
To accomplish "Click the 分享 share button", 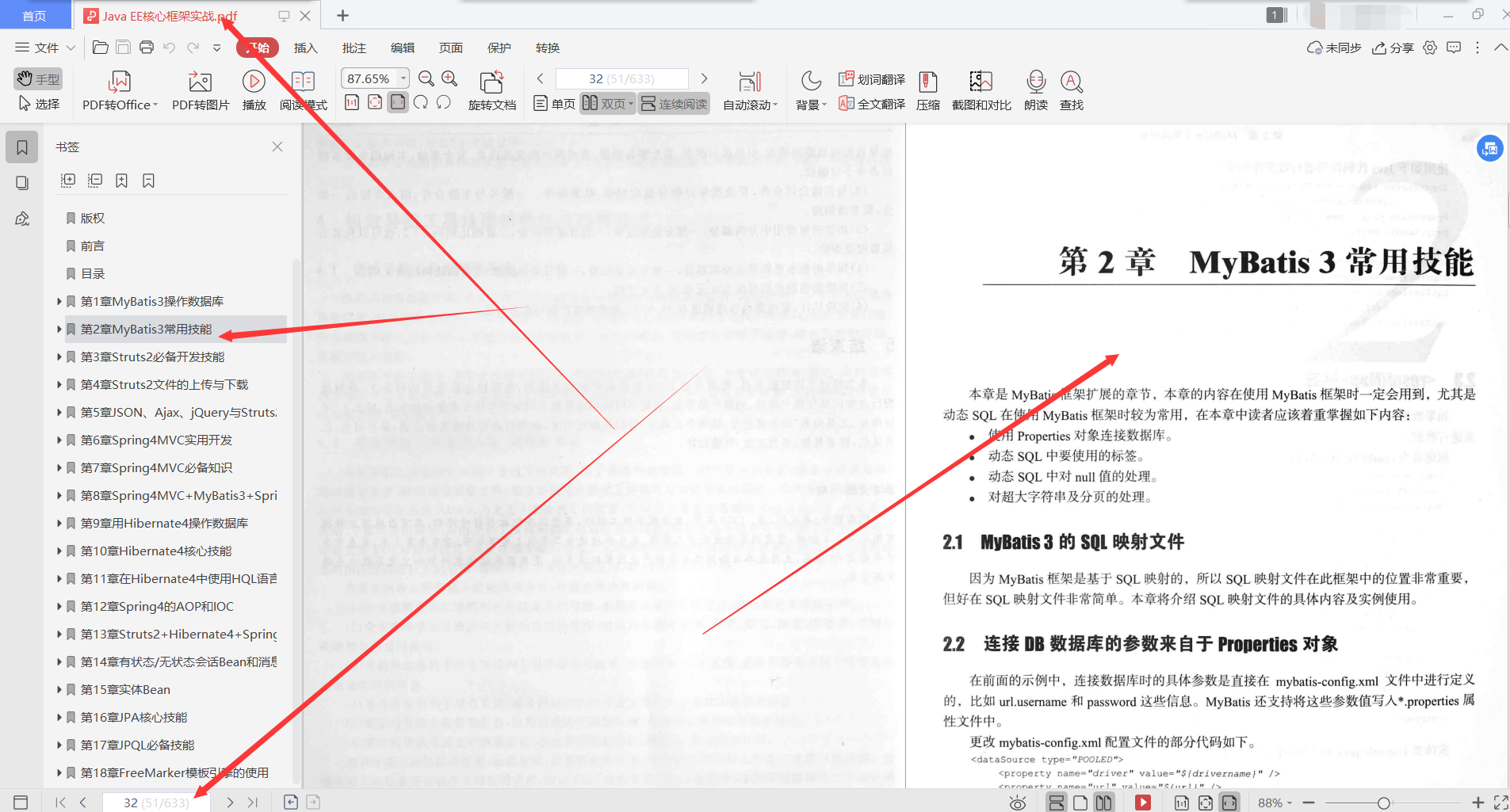I will click(x=1393, y=48).
